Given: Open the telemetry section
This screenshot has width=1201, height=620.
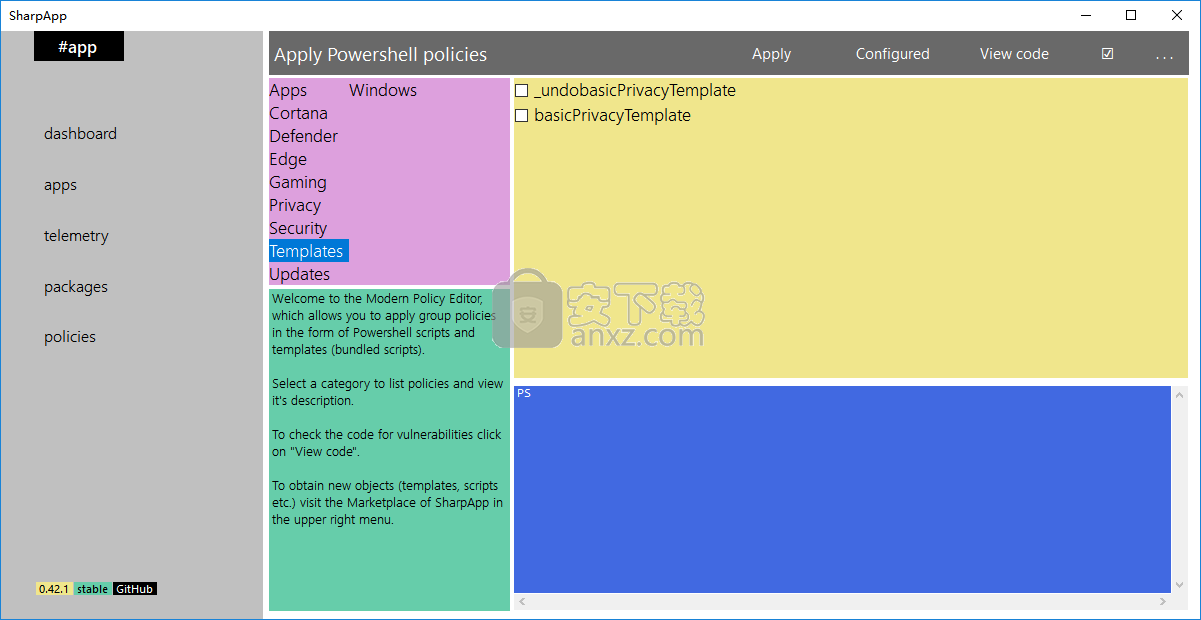Looking at the screenshot, I should 76,236.
